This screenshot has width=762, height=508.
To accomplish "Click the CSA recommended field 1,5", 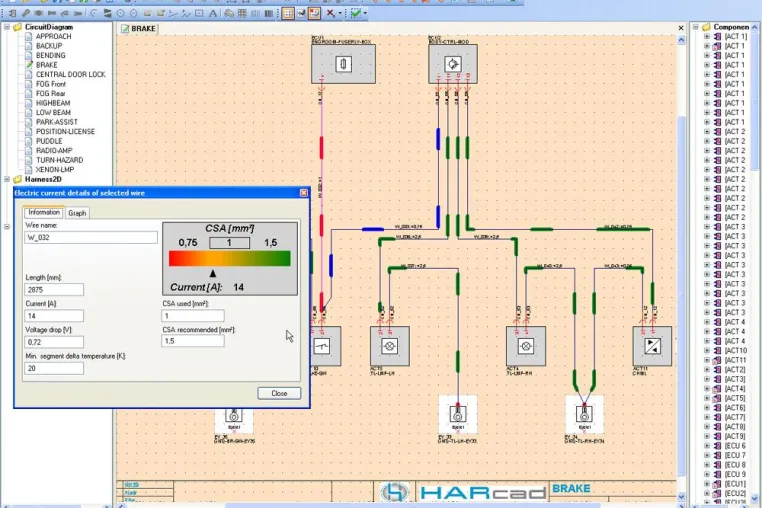I will (x=193, y=341).
